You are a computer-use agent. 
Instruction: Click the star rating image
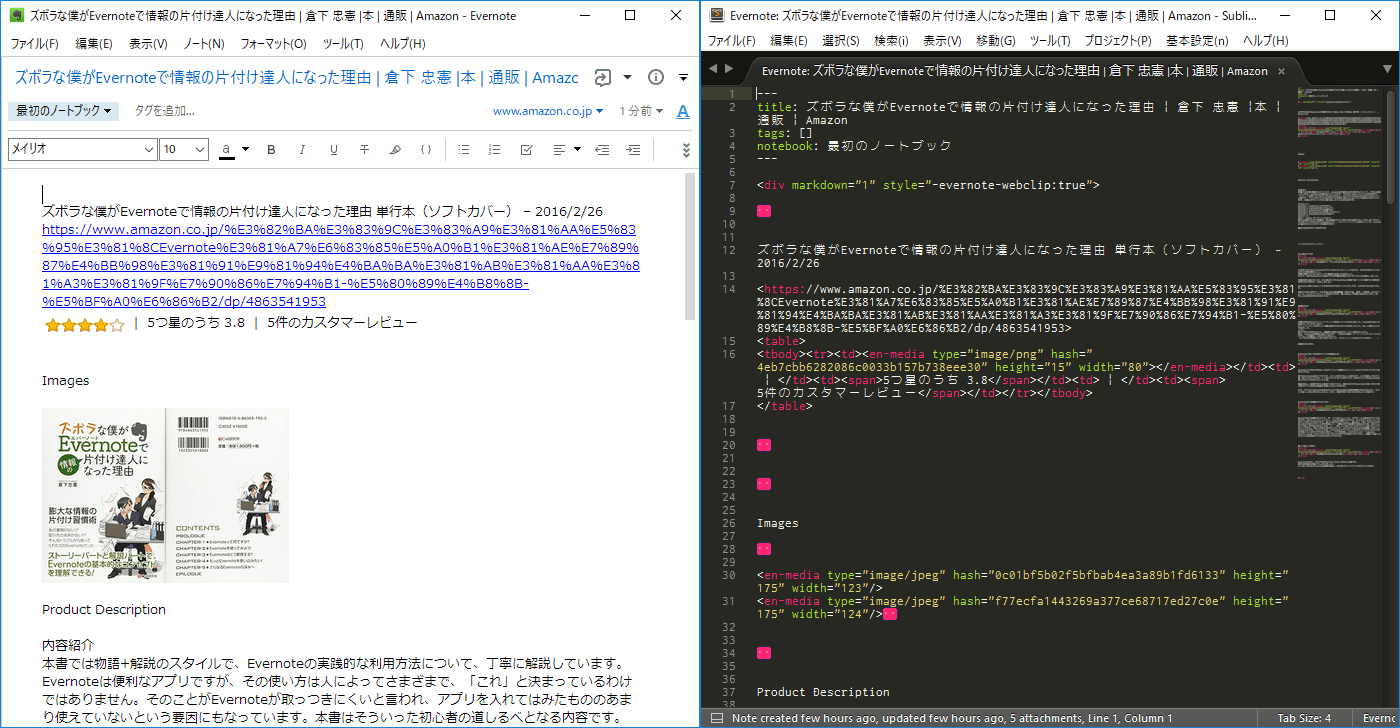[x=85, y=324]
